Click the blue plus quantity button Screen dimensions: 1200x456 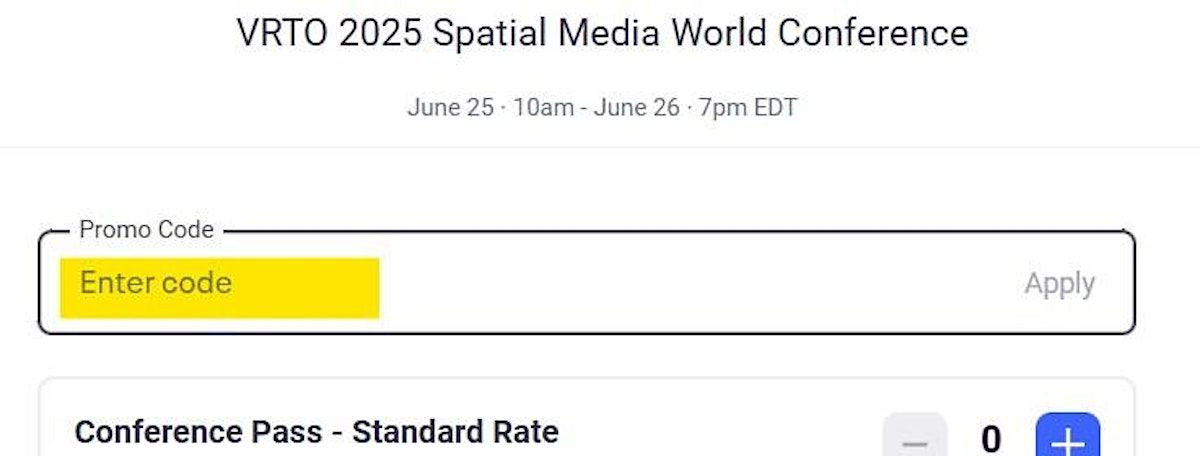[1068, 438]
